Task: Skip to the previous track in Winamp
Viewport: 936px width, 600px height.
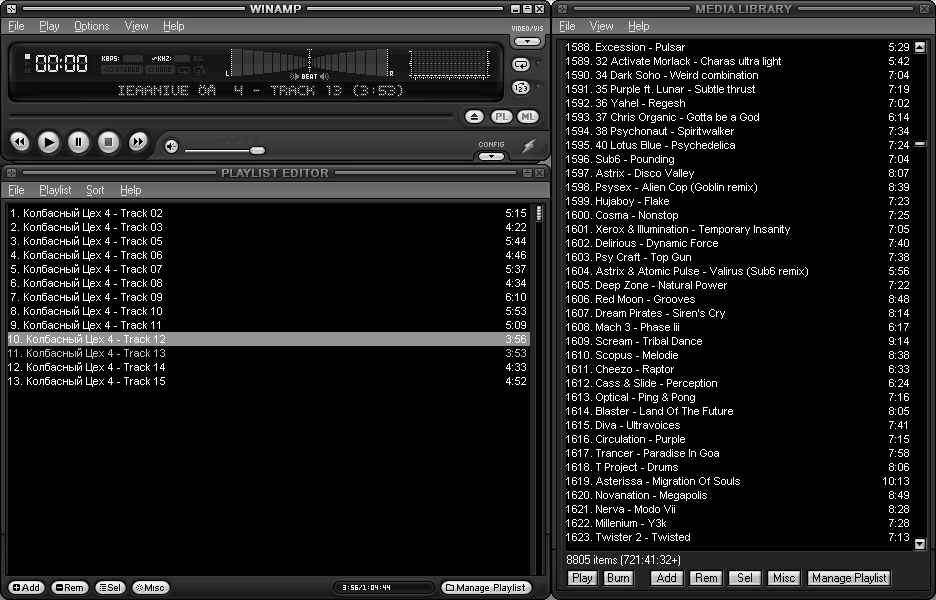Action: (x=20, y=142)
